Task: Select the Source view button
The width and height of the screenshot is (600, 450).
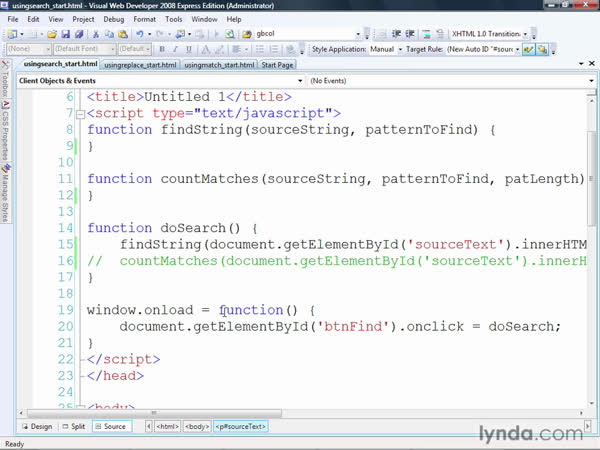Action: [x=110, y=426]
